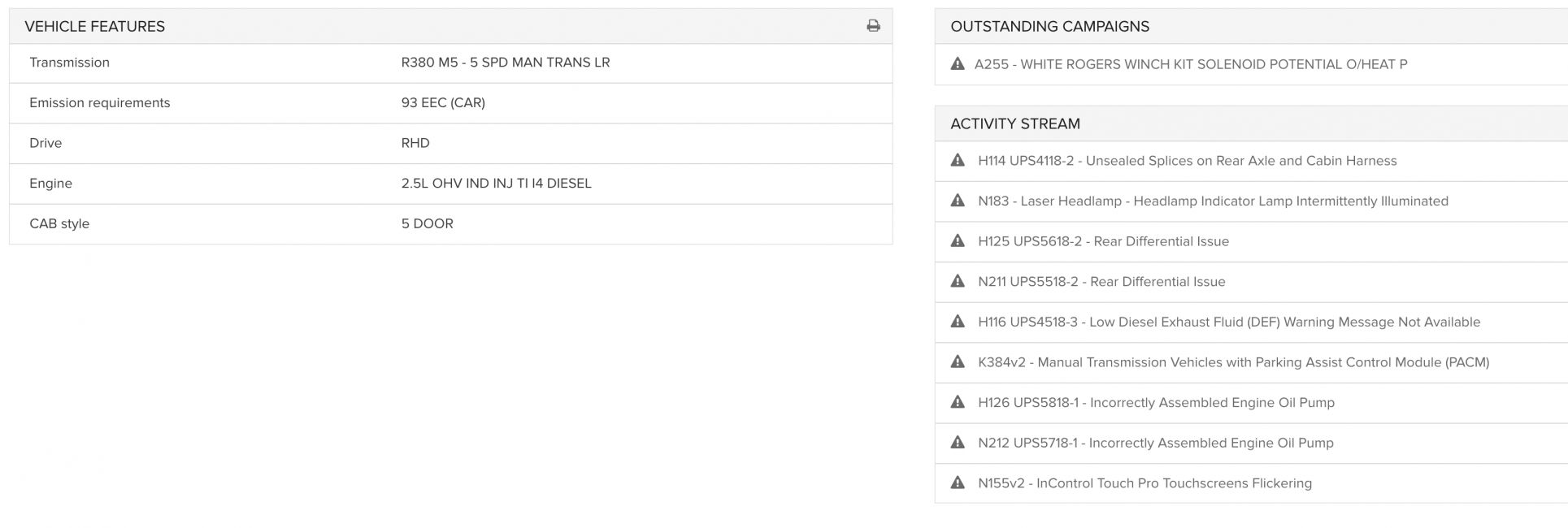Click warning icon next to H114 UPS4118-2
Image resolution: width=1568 pixels, height=528 pixels.
pyautogui.click(x=958, y=160)
